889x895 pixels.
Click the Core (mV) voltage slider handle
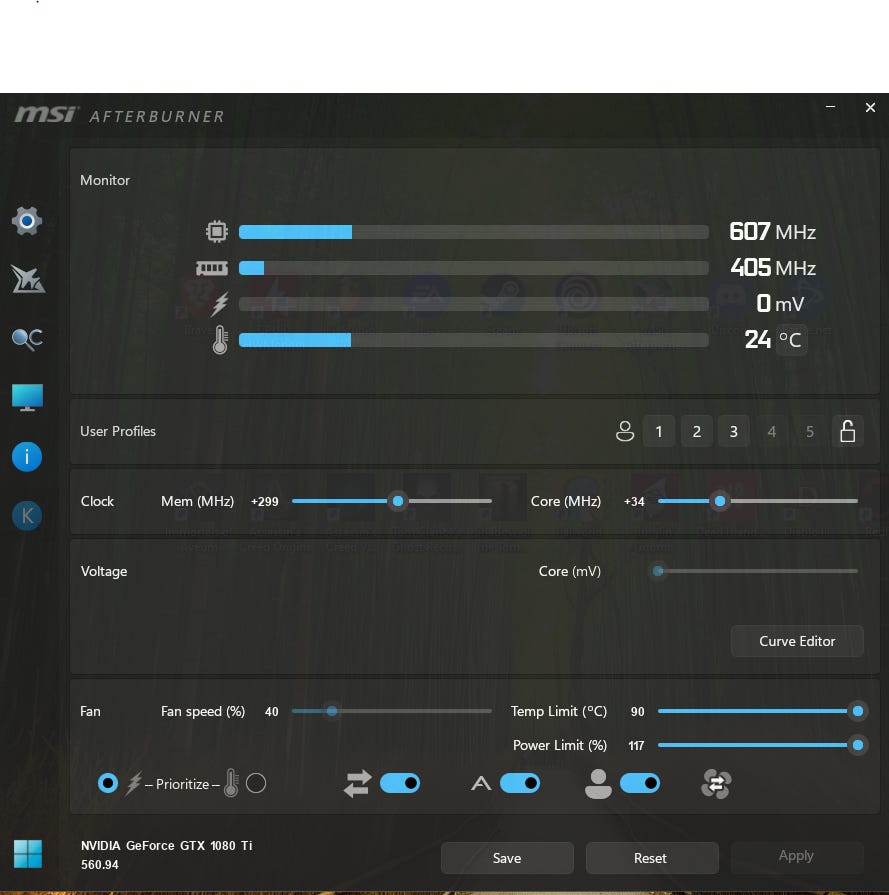coord(658,571)
